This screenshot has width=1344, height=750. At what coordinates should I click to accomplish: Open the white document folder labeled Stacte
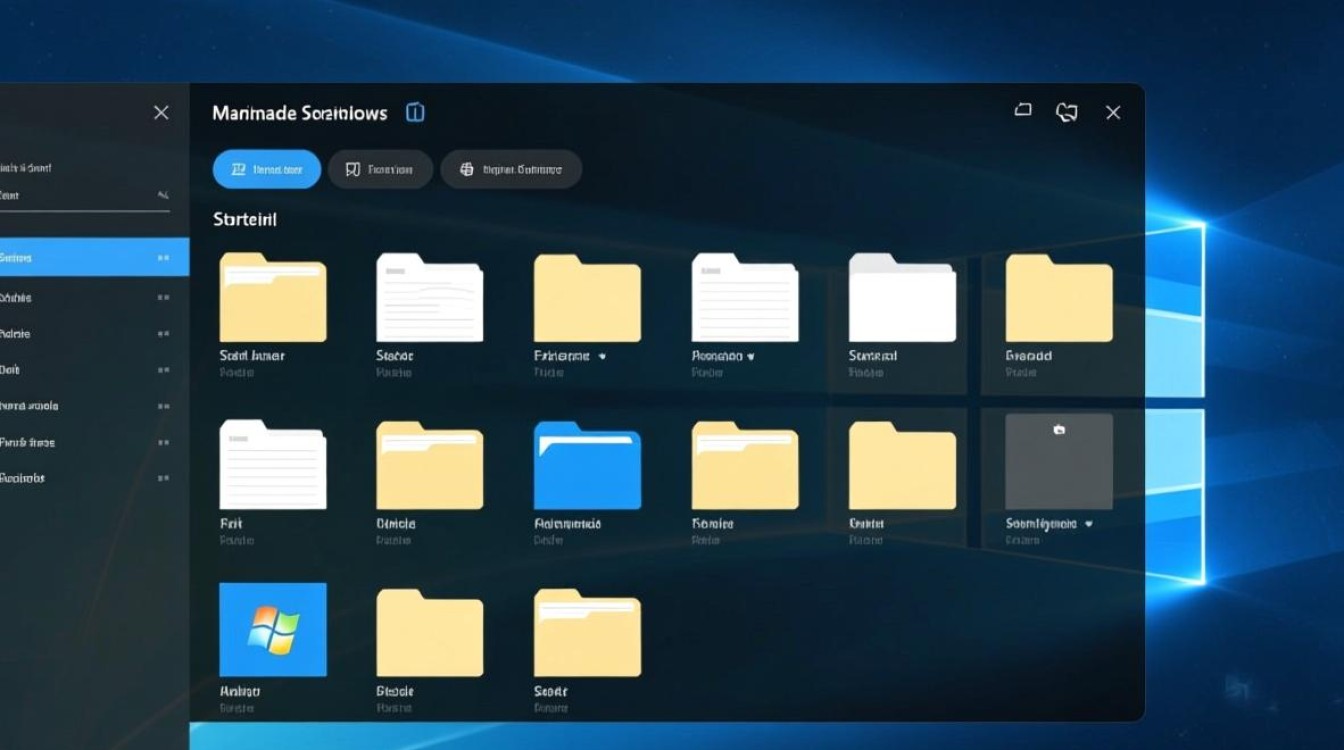pos(429,298)
